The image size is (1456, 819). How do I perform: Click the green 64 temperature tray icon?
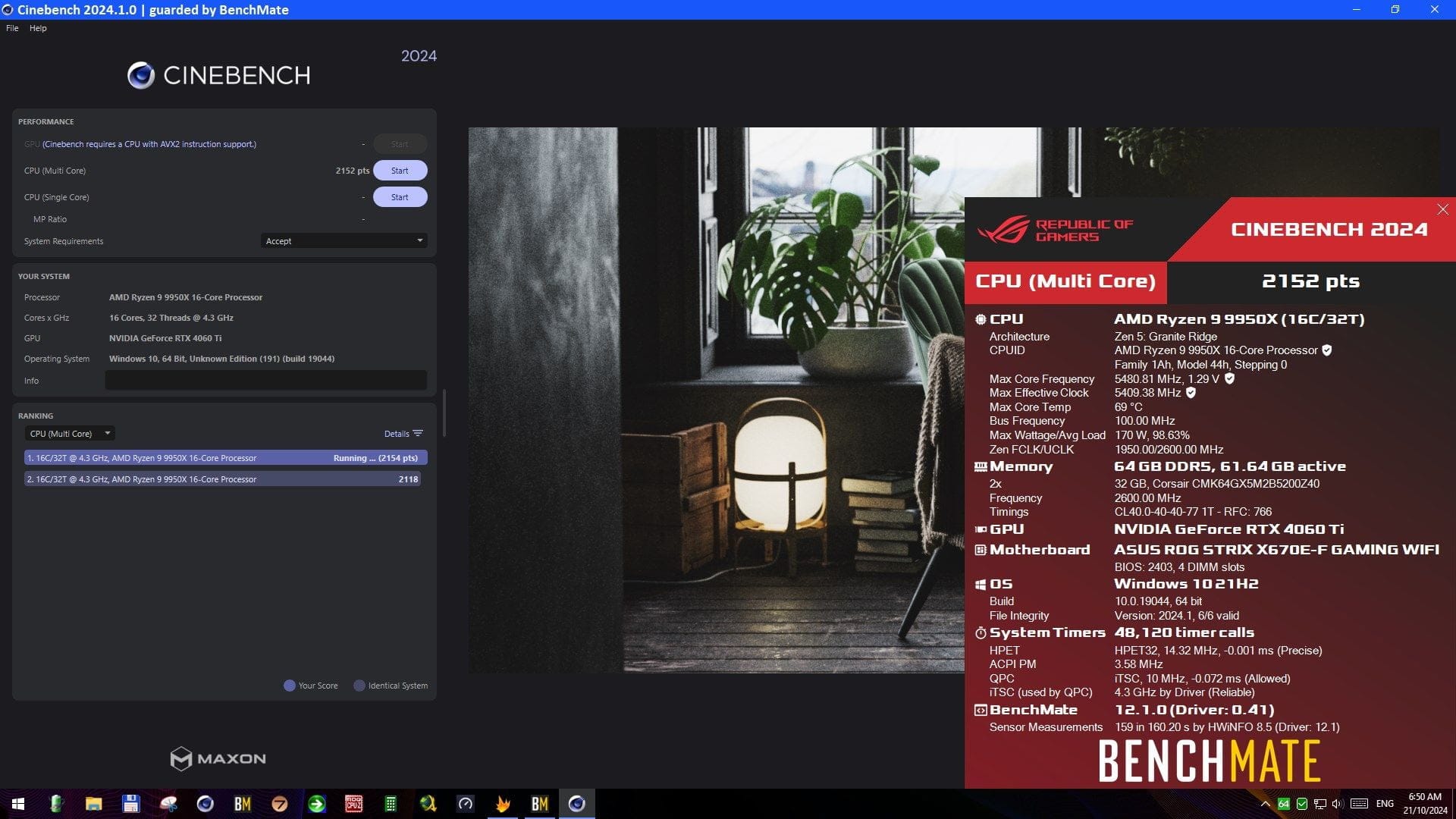1283,804
